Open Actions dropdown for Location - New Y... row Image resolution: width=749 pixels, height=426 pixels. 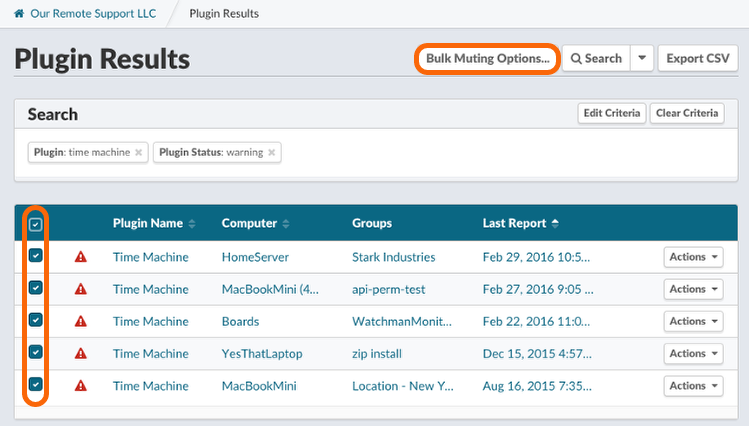coord(693,386)
